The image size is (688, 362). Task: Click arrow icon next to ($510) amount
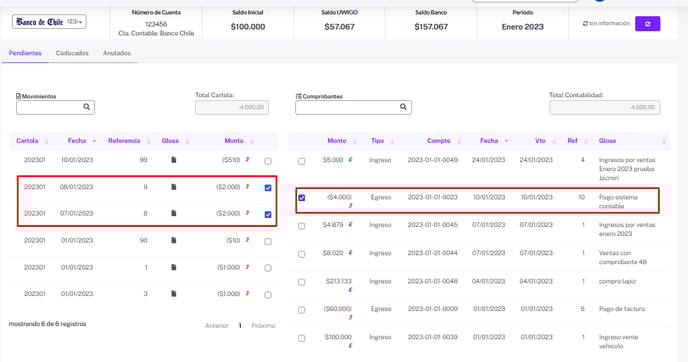[247, 160]
